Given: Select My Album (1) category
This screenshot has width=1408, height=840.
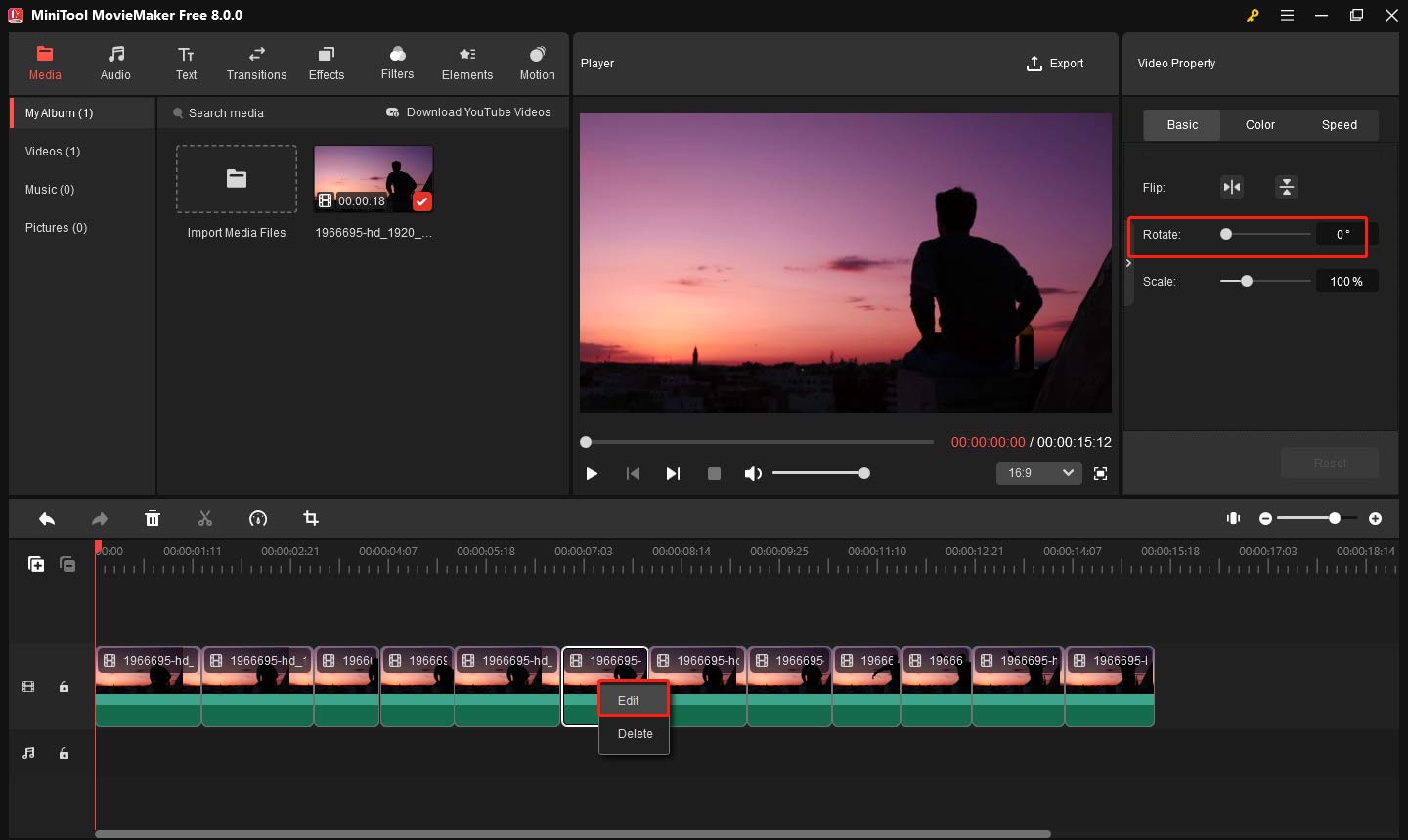Looking at the screenshot, I should click(x=83, y=113).
